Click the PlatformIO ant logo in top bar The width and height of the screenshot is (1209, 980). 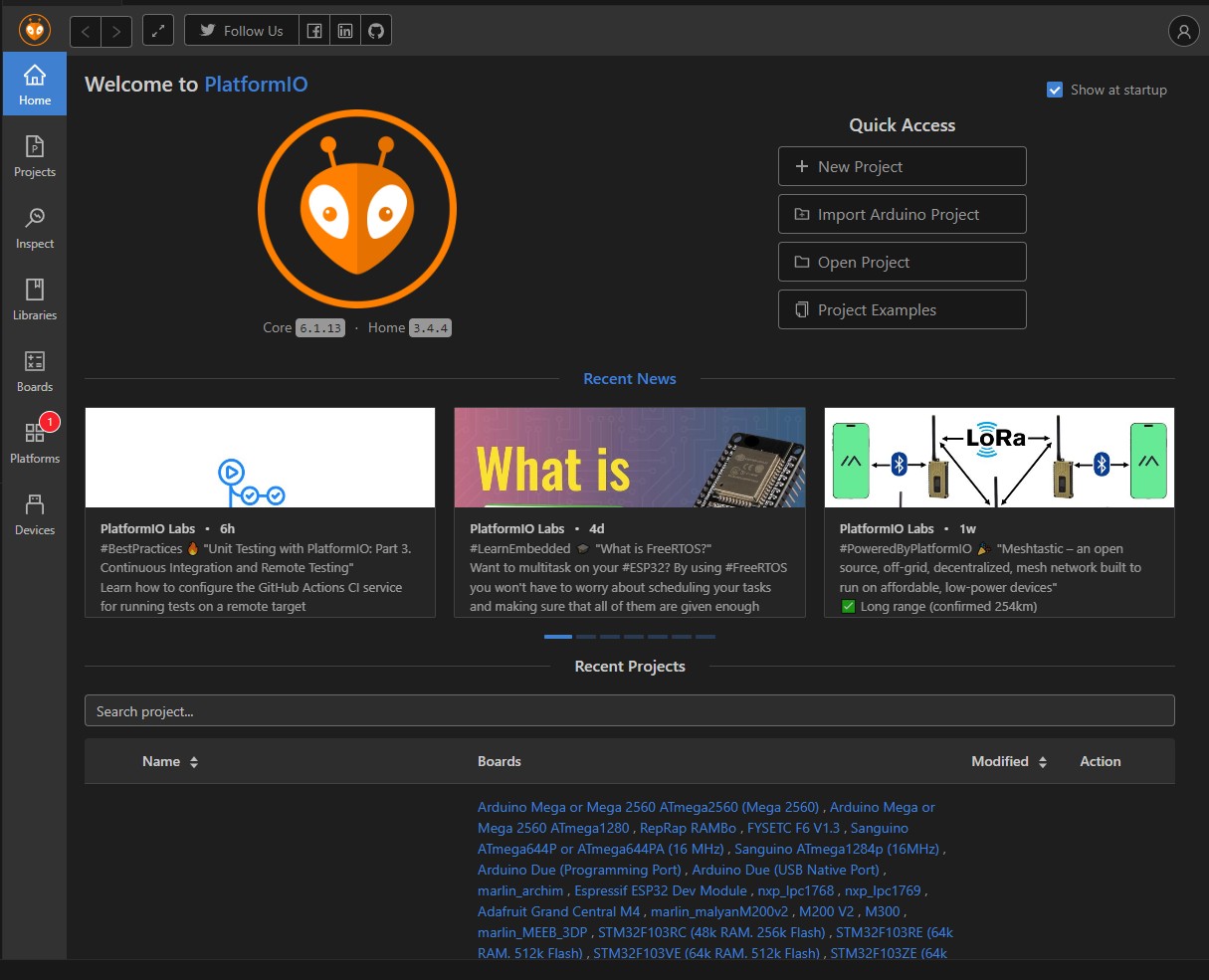pyautogui.click(x=35, y=31)
